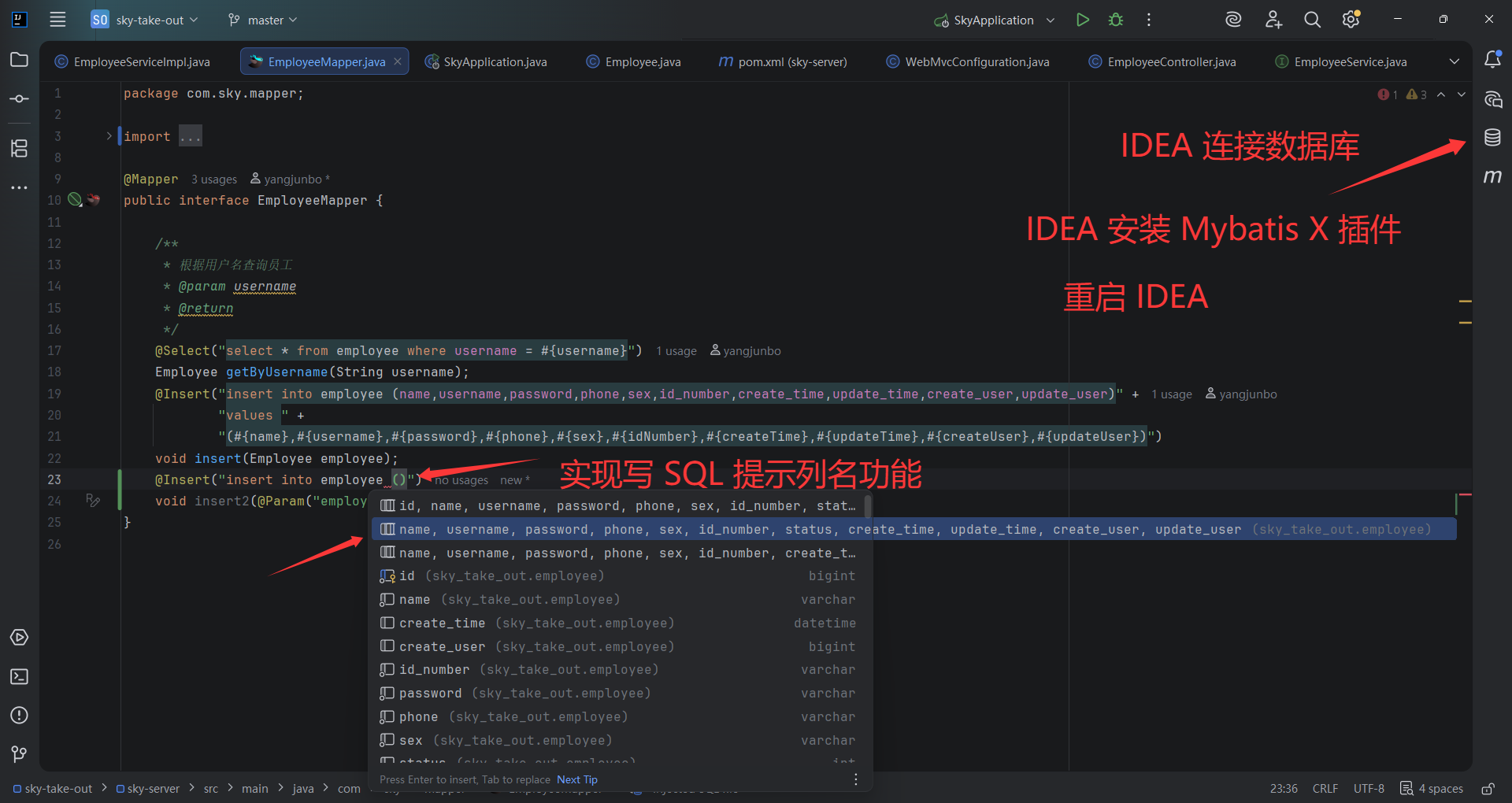Open the Structure tool window
1512x803 pixels.
pyautogui.click(x=20, y=148)
